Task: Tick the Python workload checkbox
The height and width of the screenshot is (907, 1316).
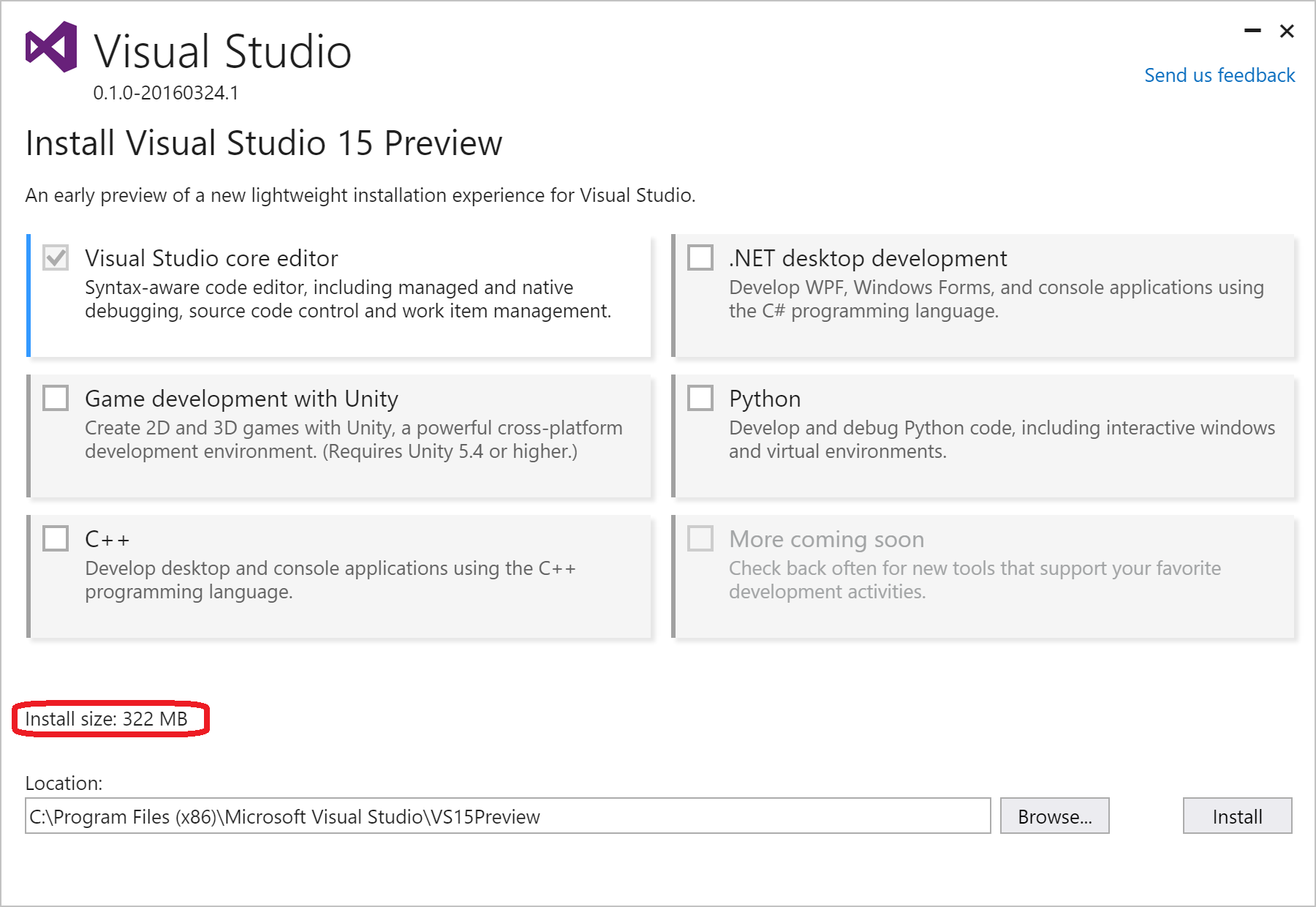Action: point(700,398)
